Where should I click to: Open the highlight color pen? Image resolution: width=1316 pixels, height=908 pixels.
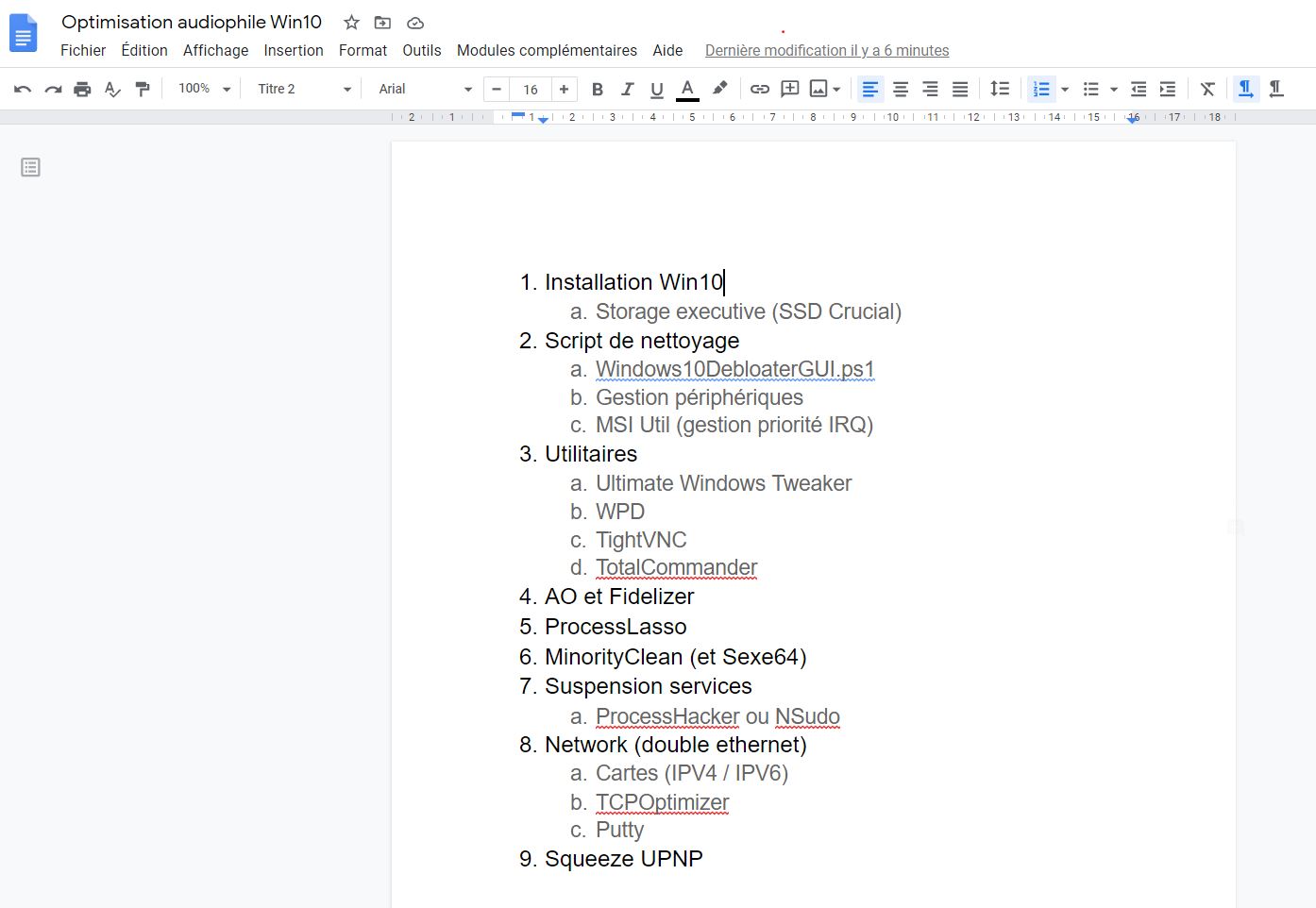click(x=719, y=89)
